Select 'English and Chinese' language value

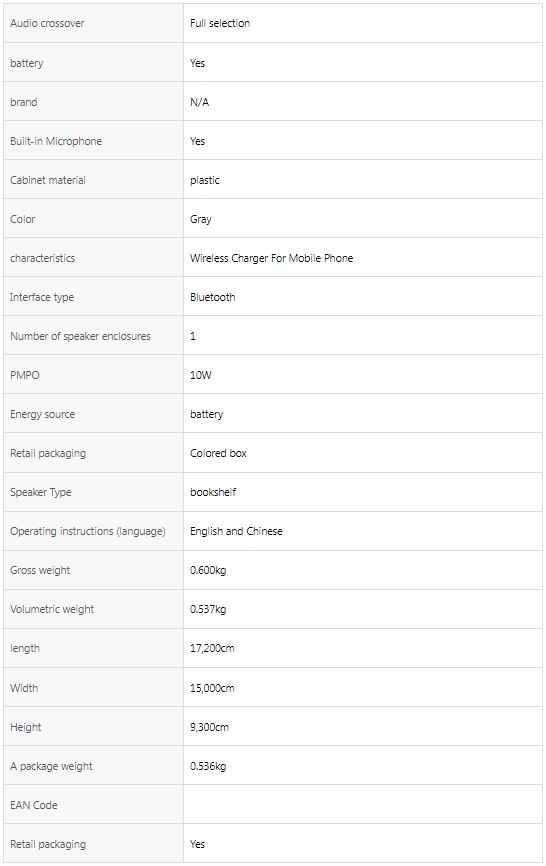(x=236, y=531)
